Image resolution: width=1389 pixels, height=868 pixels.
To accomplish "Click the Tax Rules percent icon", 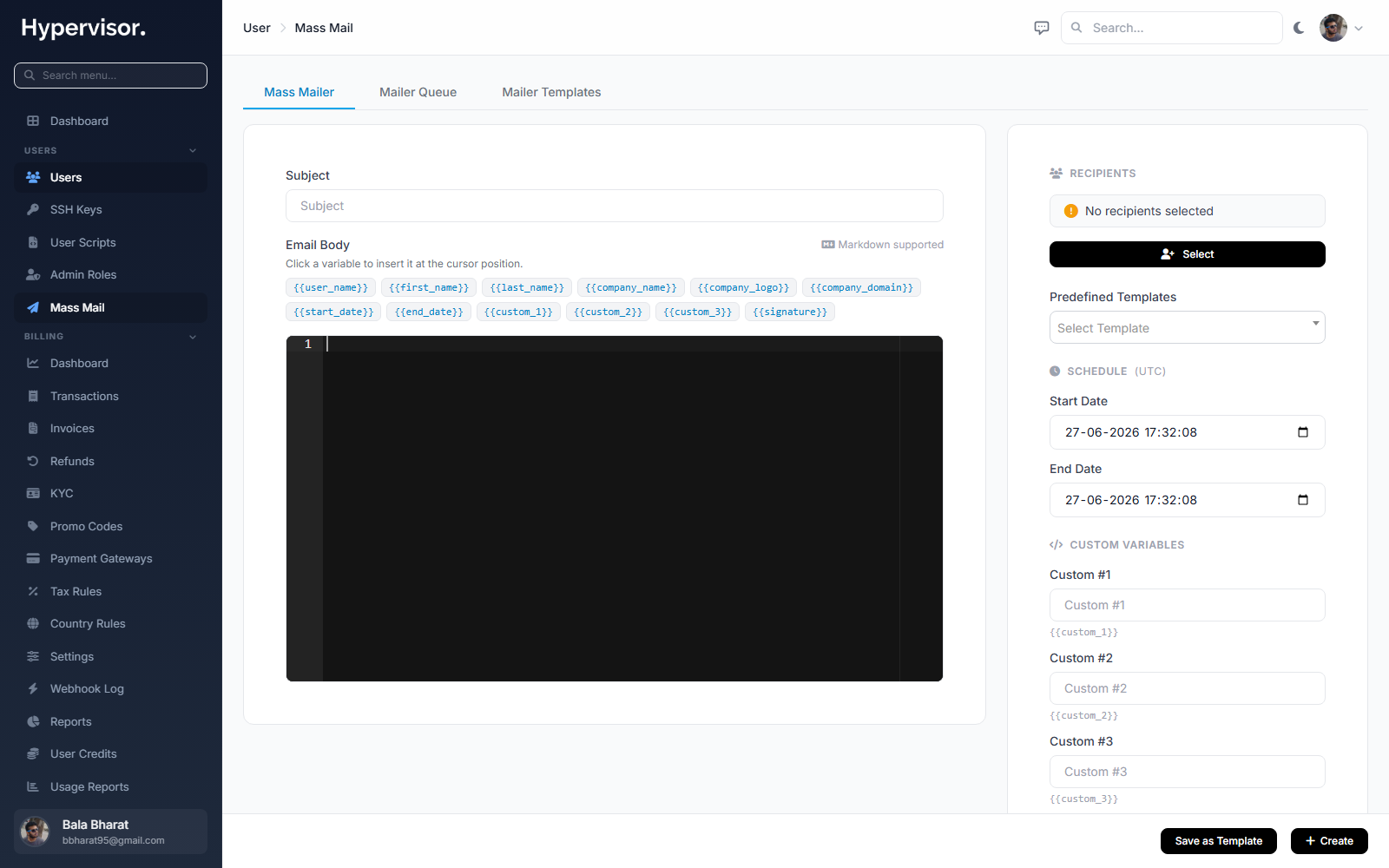I will tap(33, 591).
